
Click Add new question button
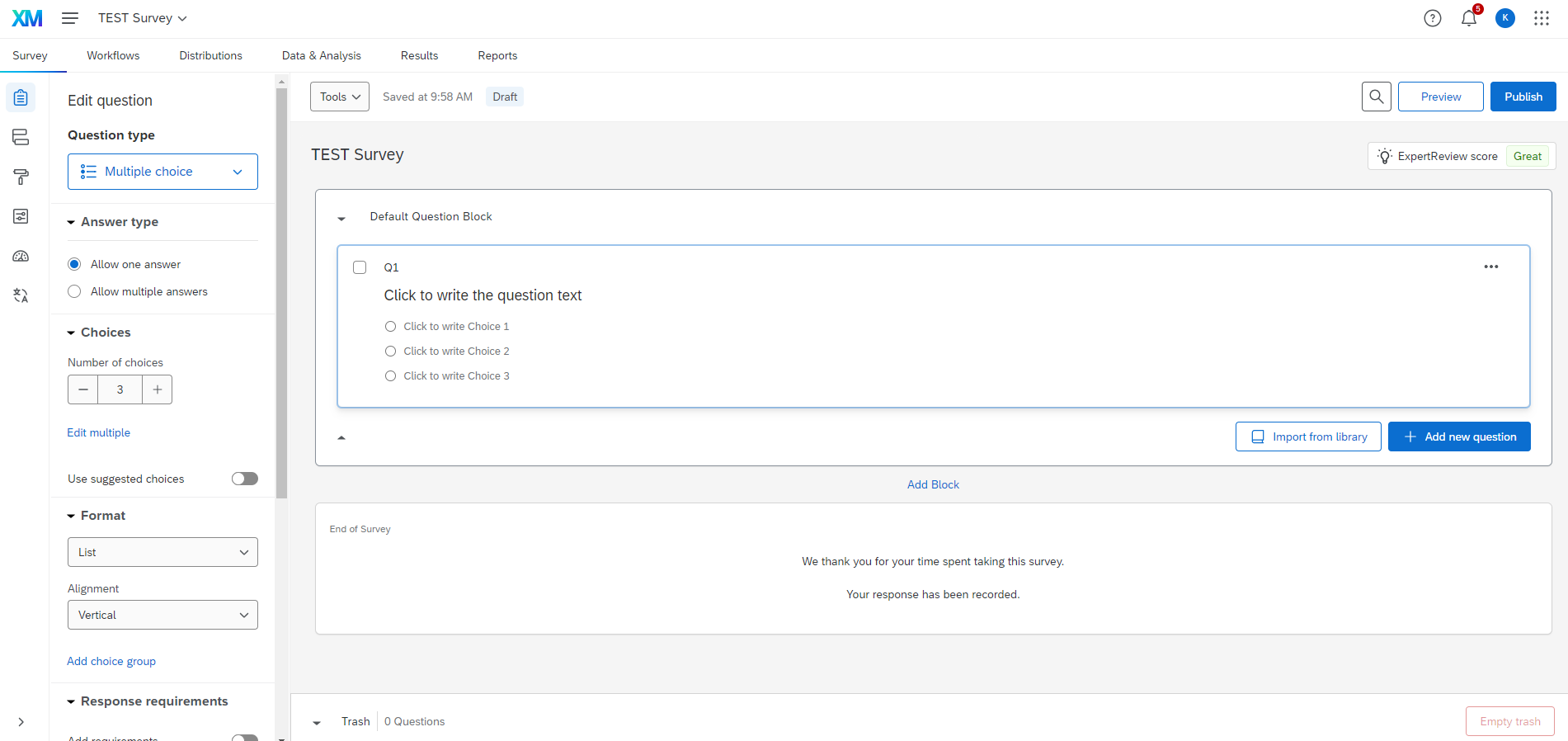(x=1459, y=437)
